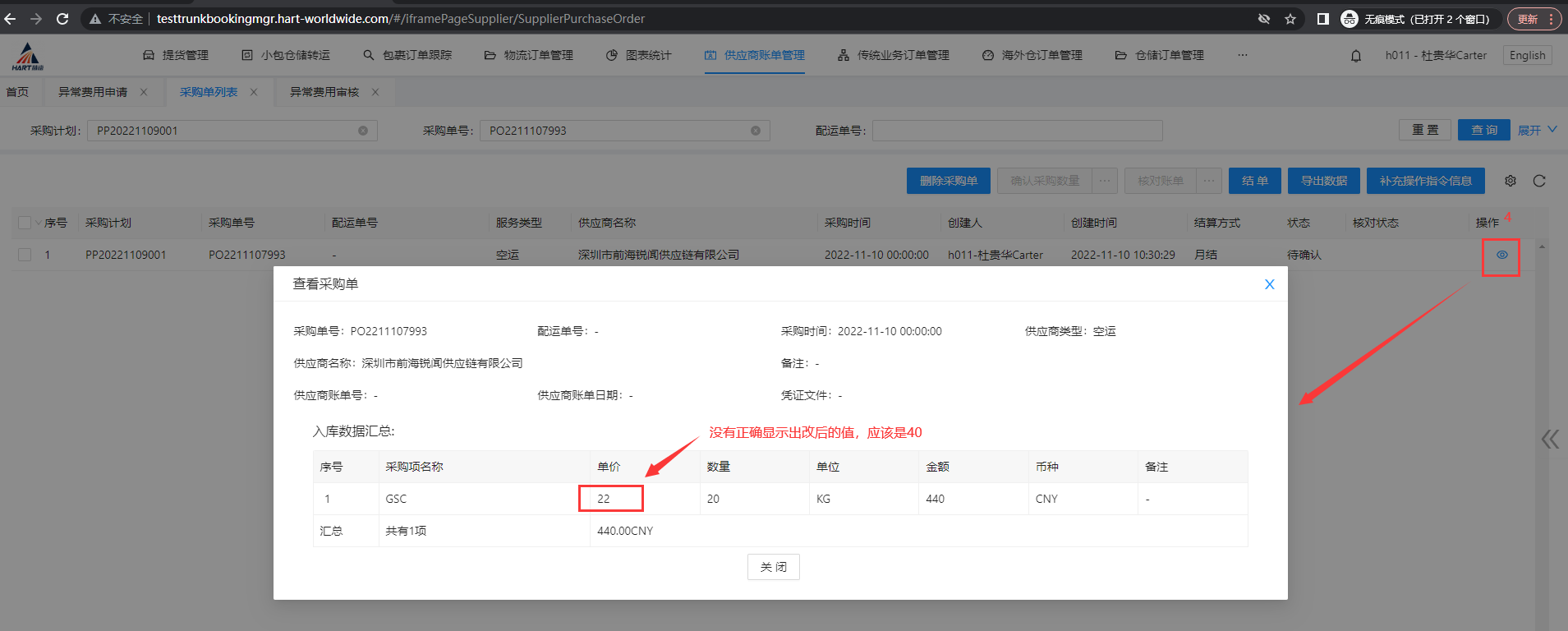1568x631 pixels.
Task: Check the row 1 checkbox for PP20221109001
Action: (25, 255)
